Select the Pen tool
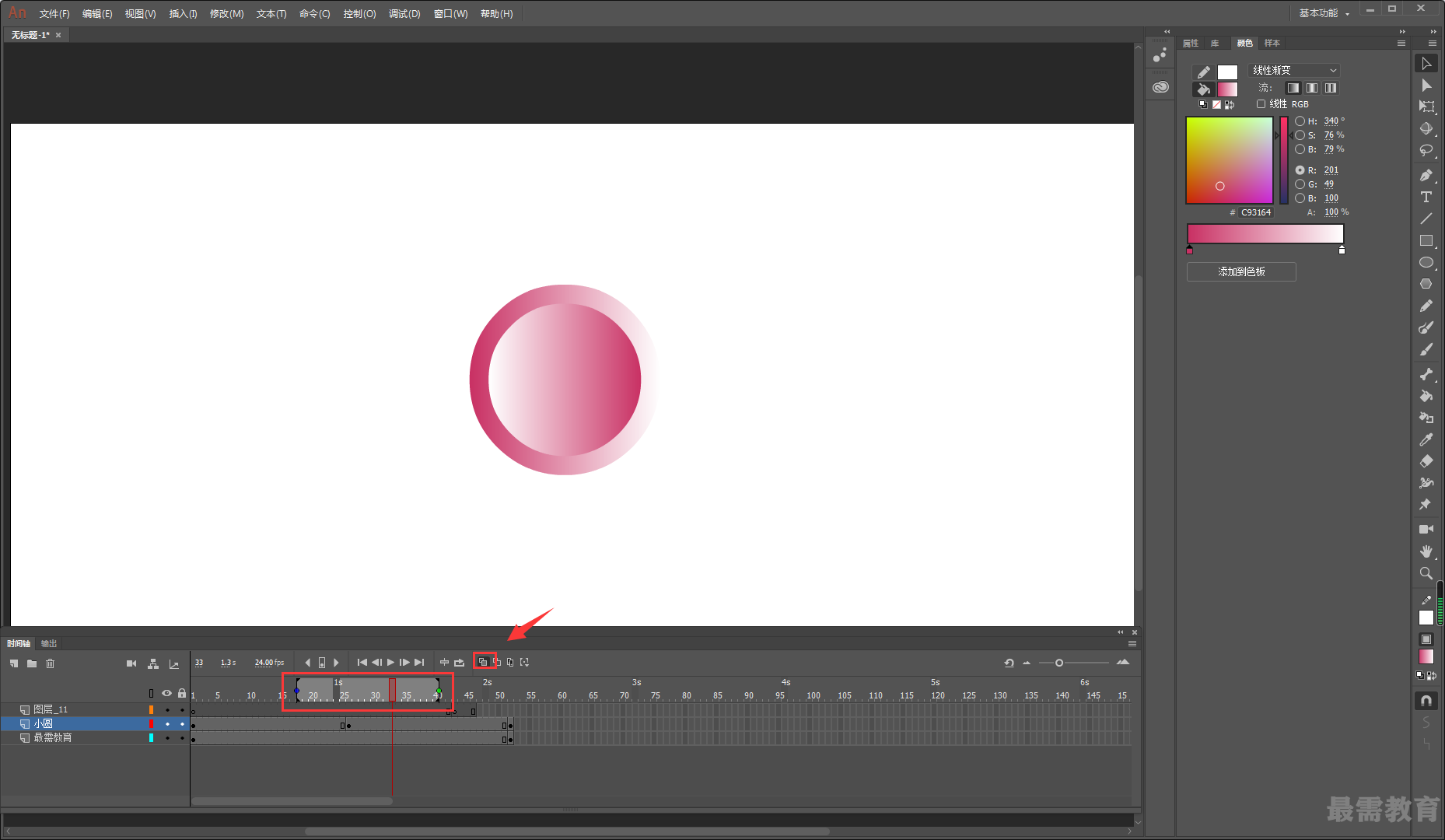The width and height of the screenshot is (1445, 840). click(1426, 175)
